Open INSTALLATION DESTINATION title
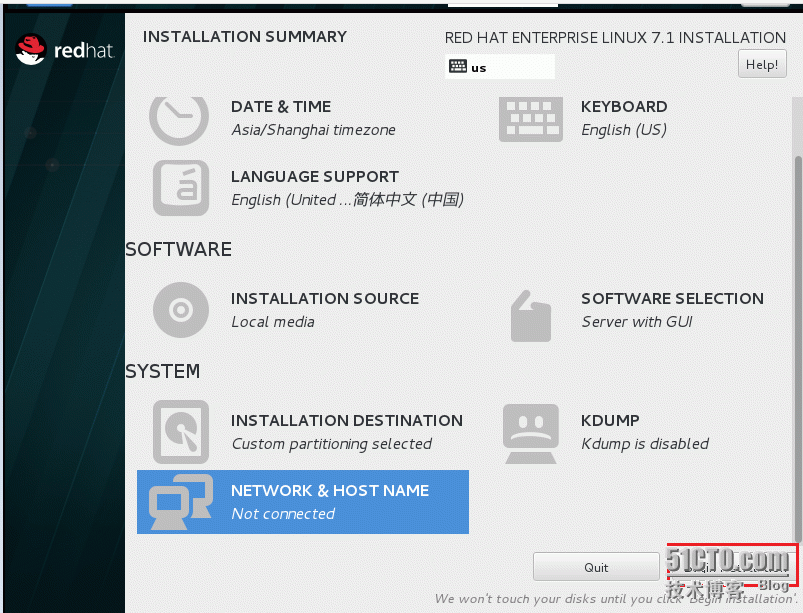 coord(347,420)
